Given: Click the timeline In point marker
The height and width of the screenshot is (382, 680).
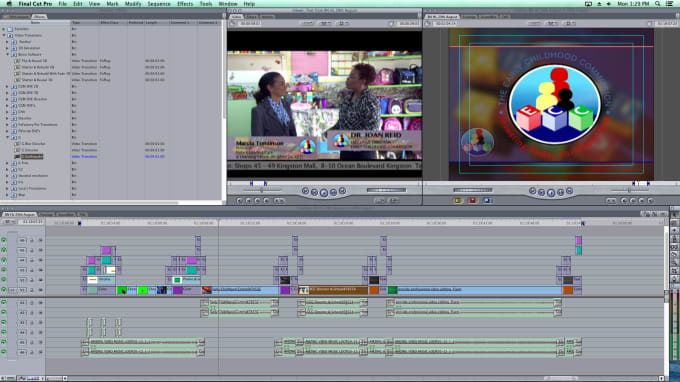Looking at the screenshot, I should [x=80, y=223].
